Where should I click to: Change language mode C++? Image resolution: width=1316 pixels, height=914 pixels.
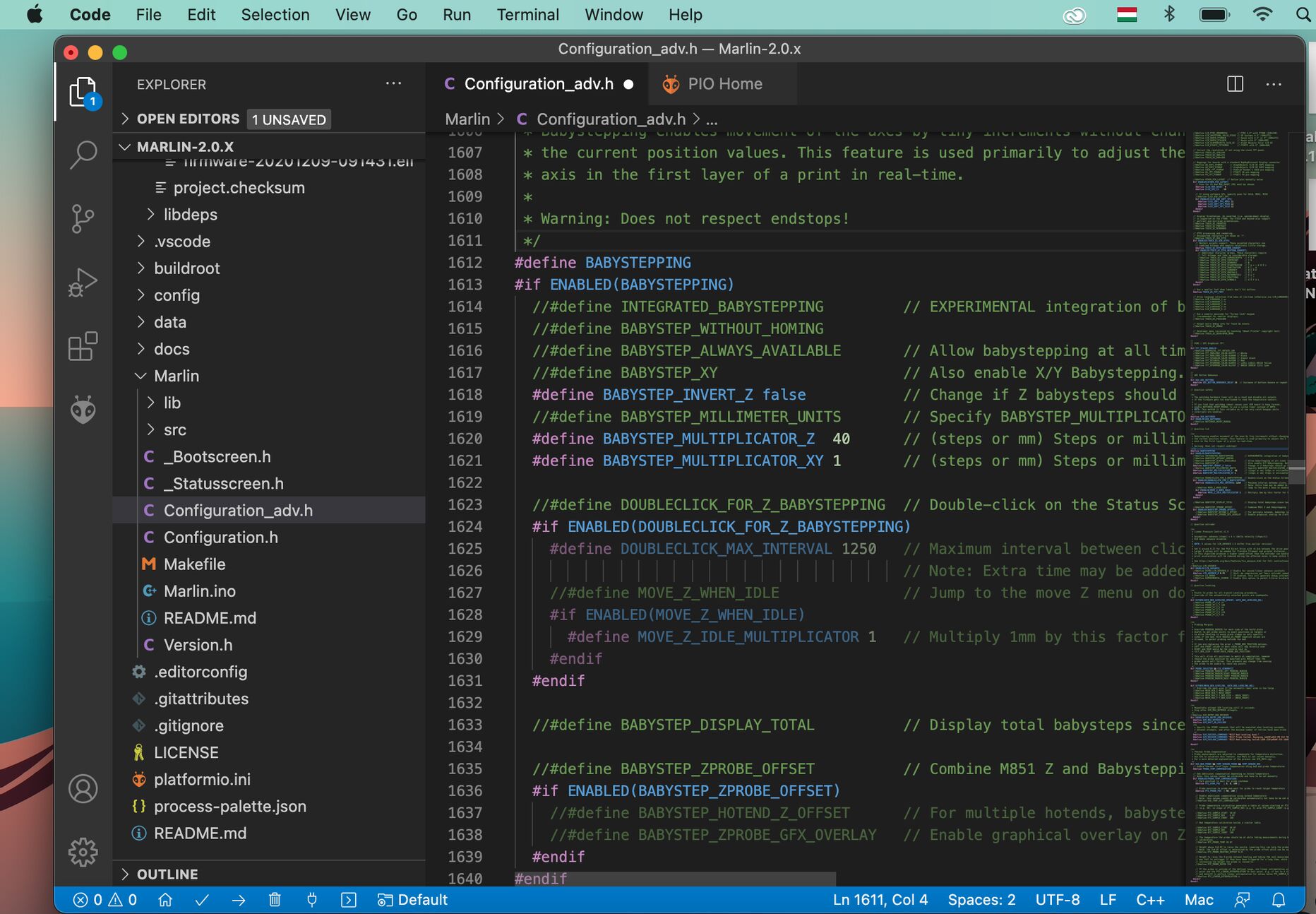point(1150,900)
